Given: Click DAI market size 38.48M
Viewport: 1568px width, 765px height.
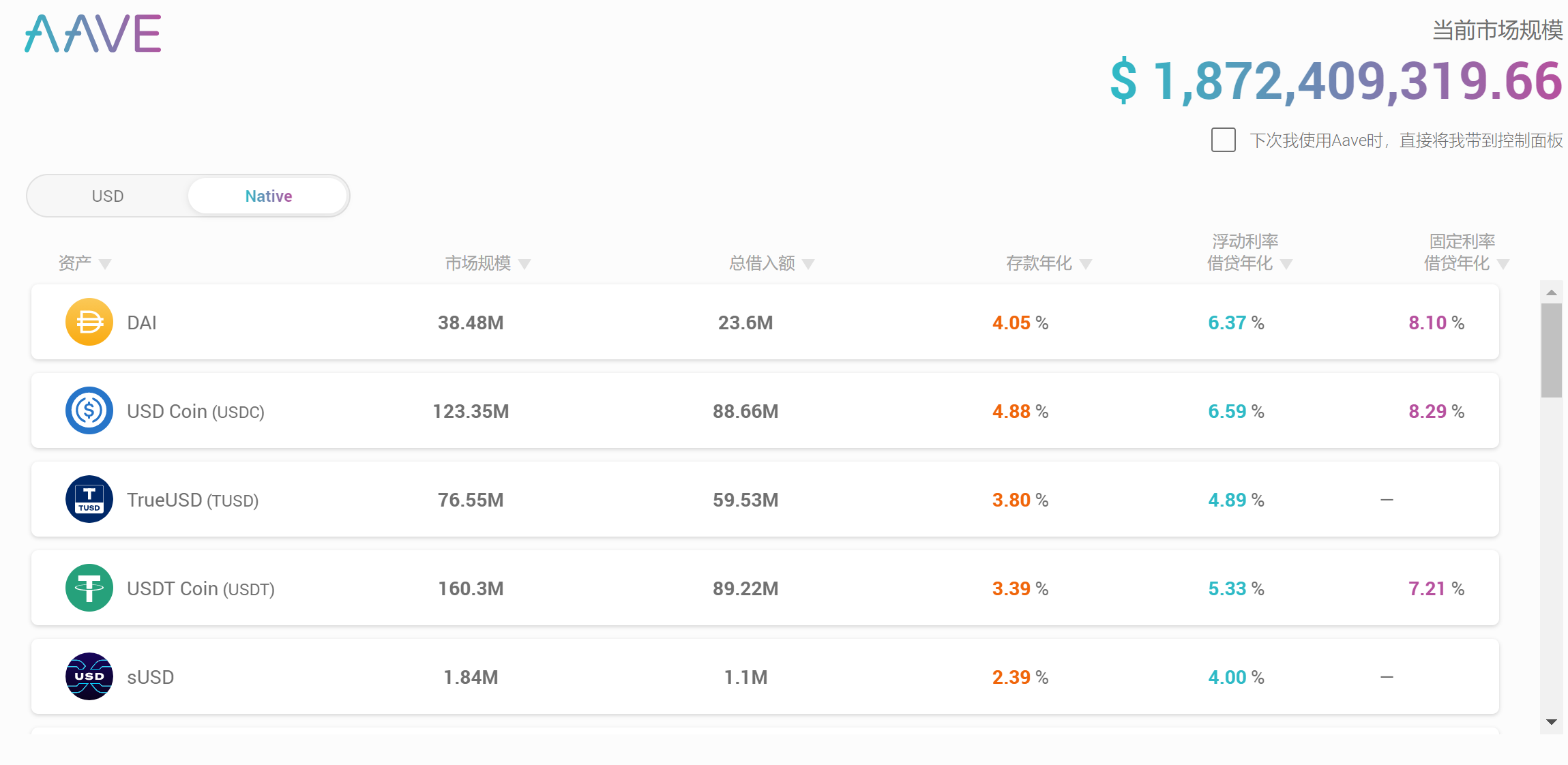Looking at the screenshot, I should point(471,322).
